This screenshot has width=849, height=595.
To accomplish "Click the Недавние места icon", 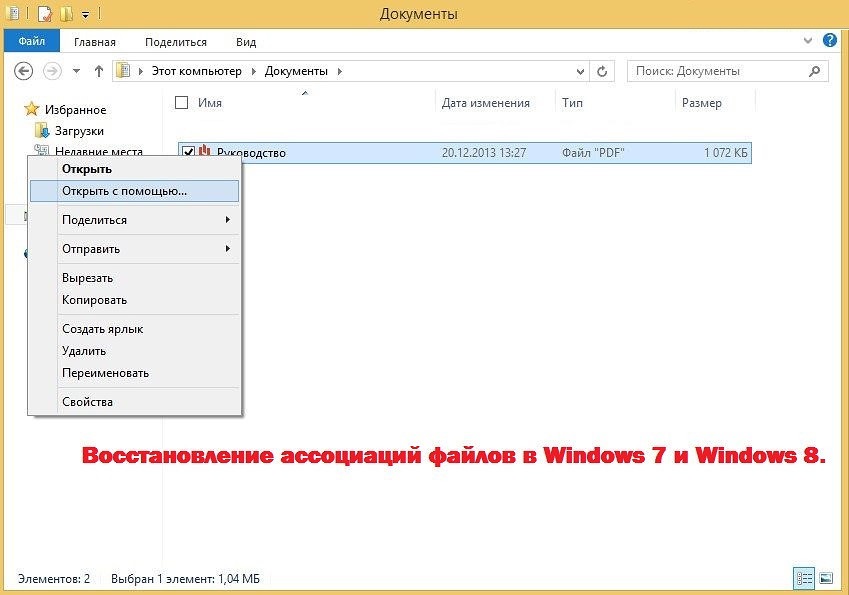I will [42, 150].
